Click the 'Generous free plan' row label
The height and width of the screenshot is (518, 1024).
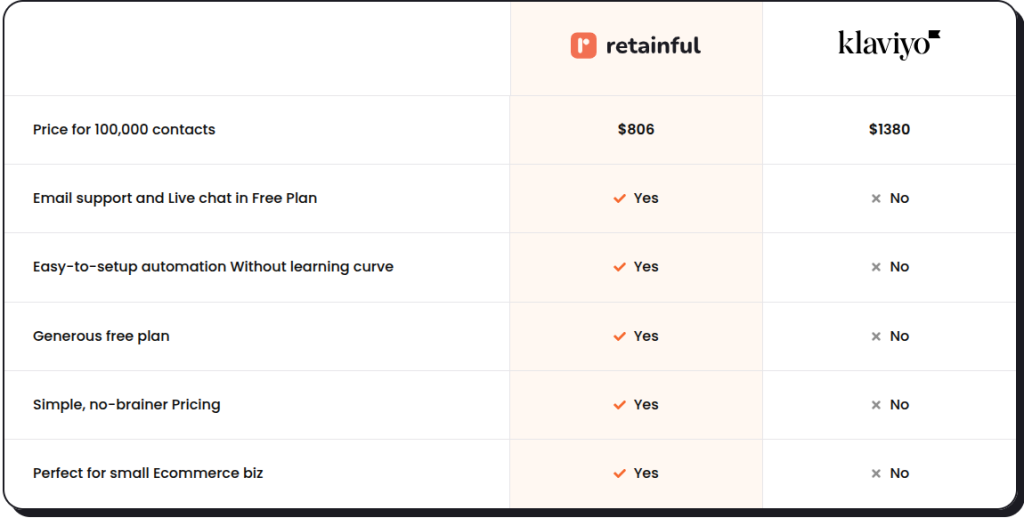[101, 336]
